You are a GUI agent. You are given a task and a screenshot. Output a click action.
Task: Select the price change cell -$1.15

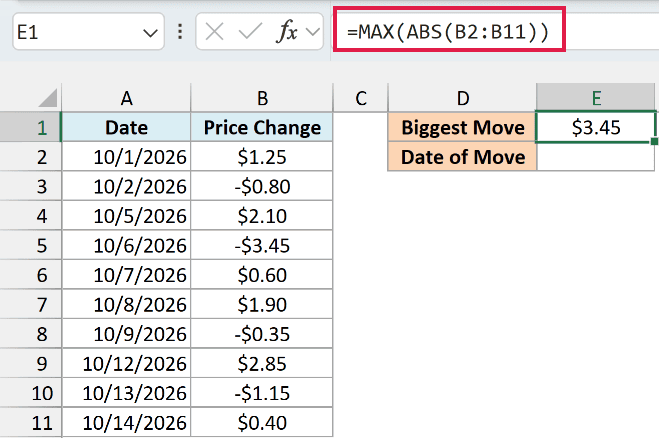point(262,393)
